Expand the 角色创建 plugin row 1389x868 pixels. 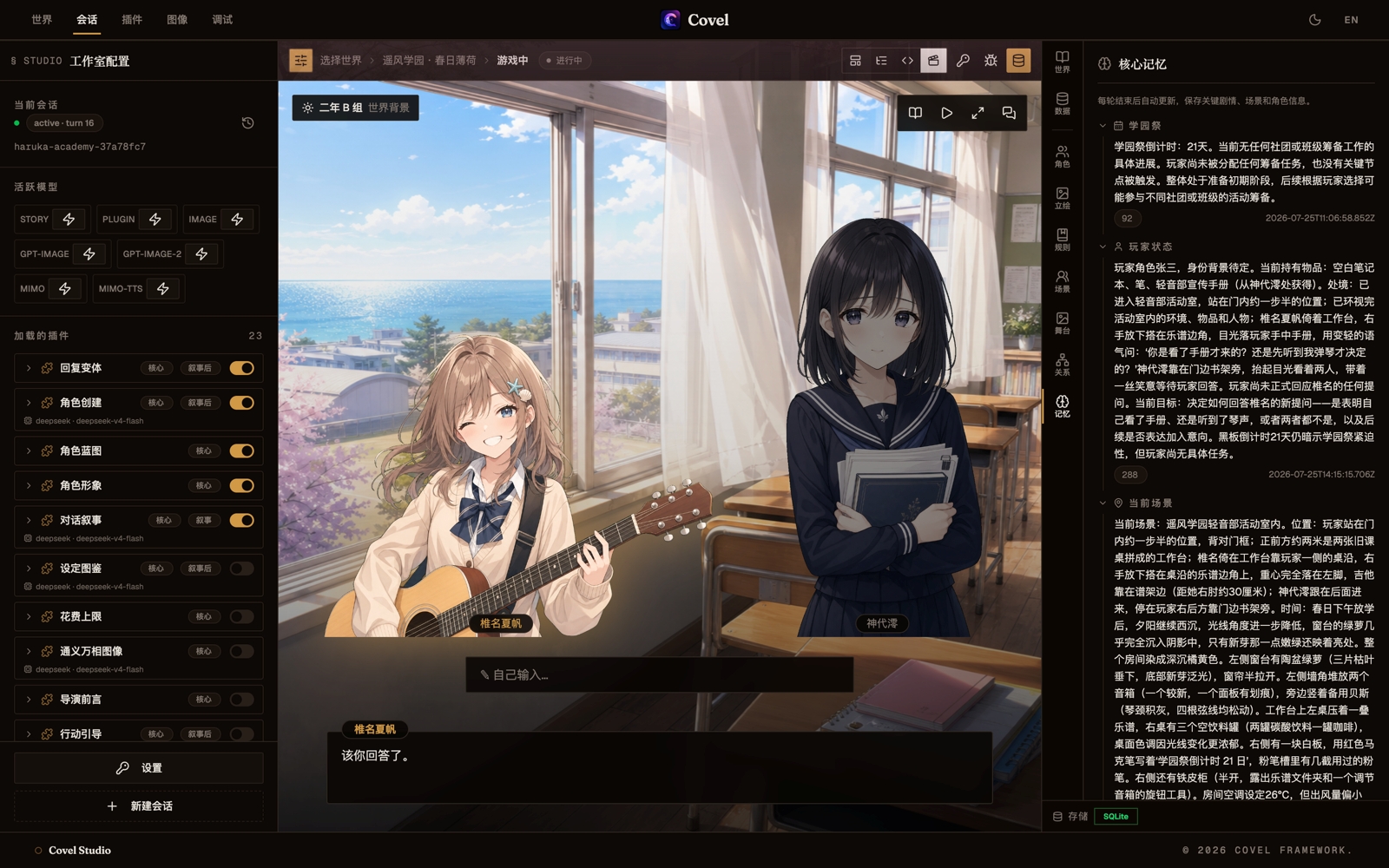click(29, 403)
